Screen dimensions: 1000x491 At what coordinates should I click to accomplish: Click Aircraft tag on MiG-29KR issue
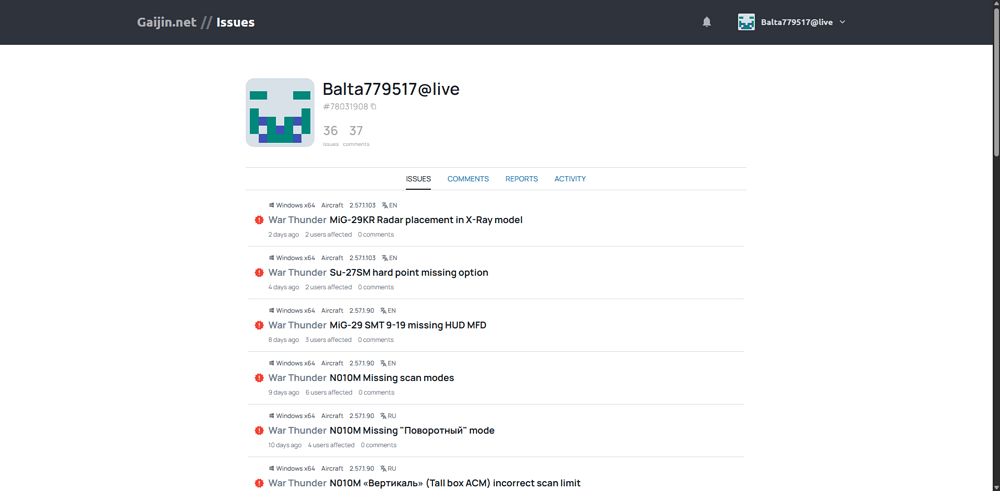click(x=332, y=205)
